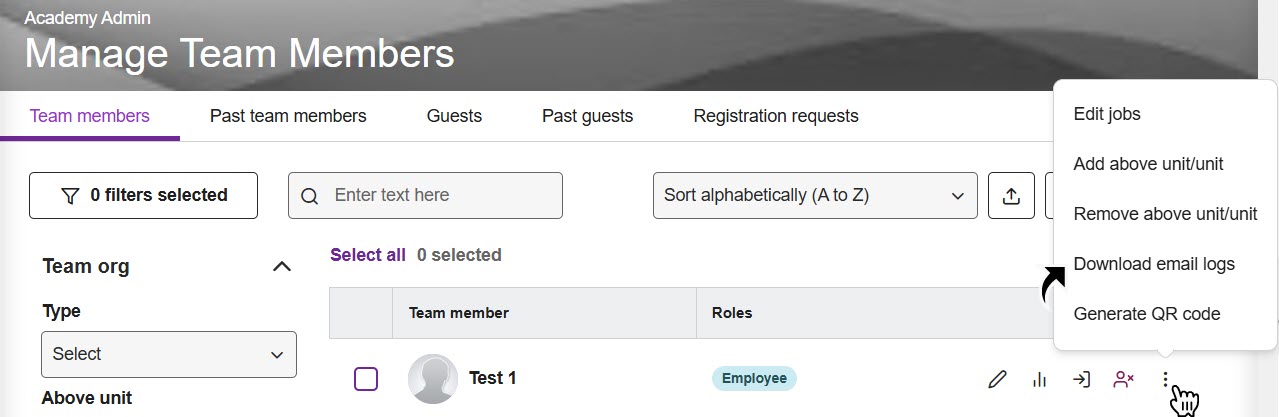Click the magnifier search icon
The image size is (1279, 417).
pos(310,196)
